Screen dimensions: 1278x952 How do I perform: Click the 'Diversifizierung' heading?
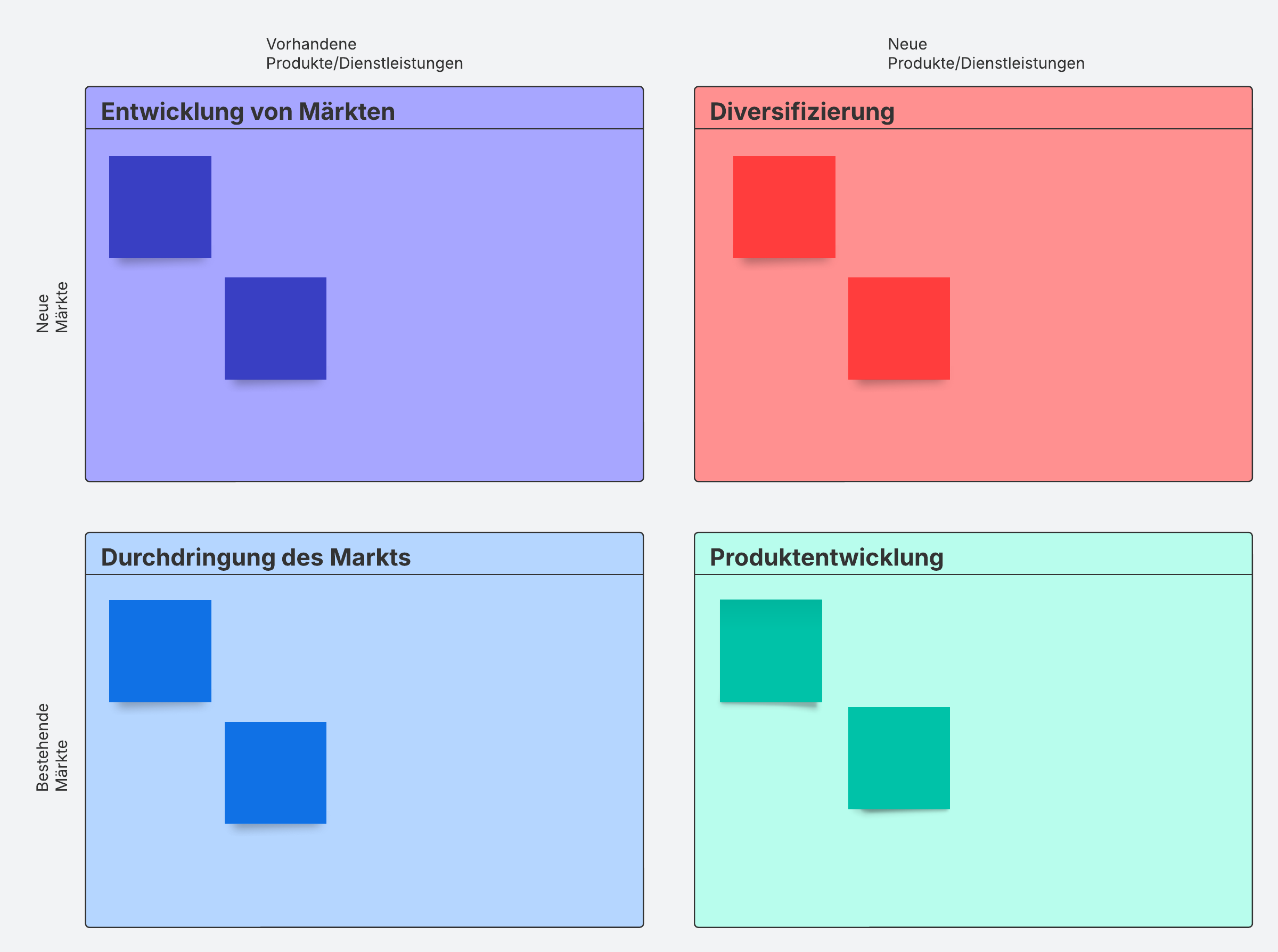click(x=801, y=111)
